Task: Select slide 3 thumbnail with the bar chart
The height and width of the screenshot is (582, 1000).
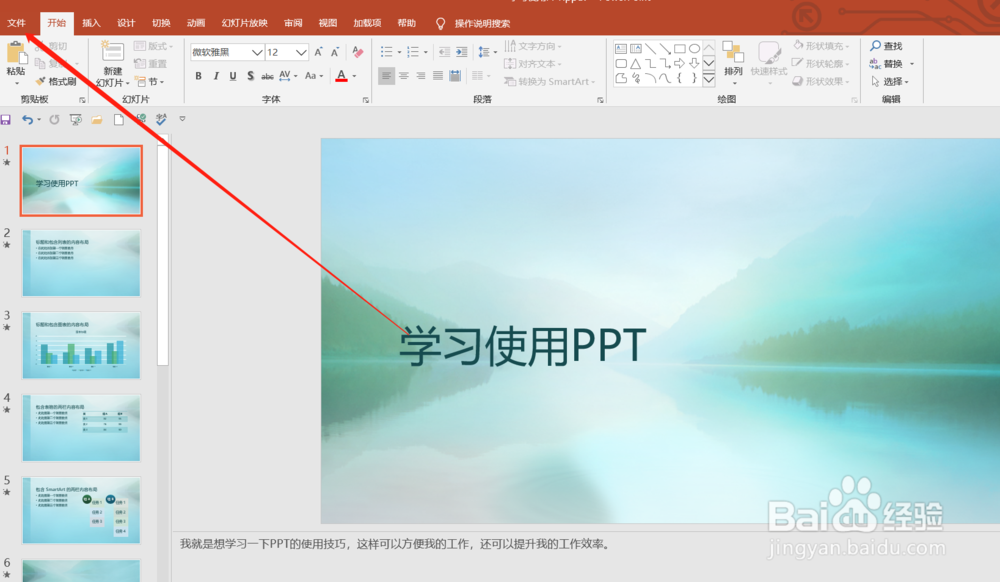Action: point(80,345)
